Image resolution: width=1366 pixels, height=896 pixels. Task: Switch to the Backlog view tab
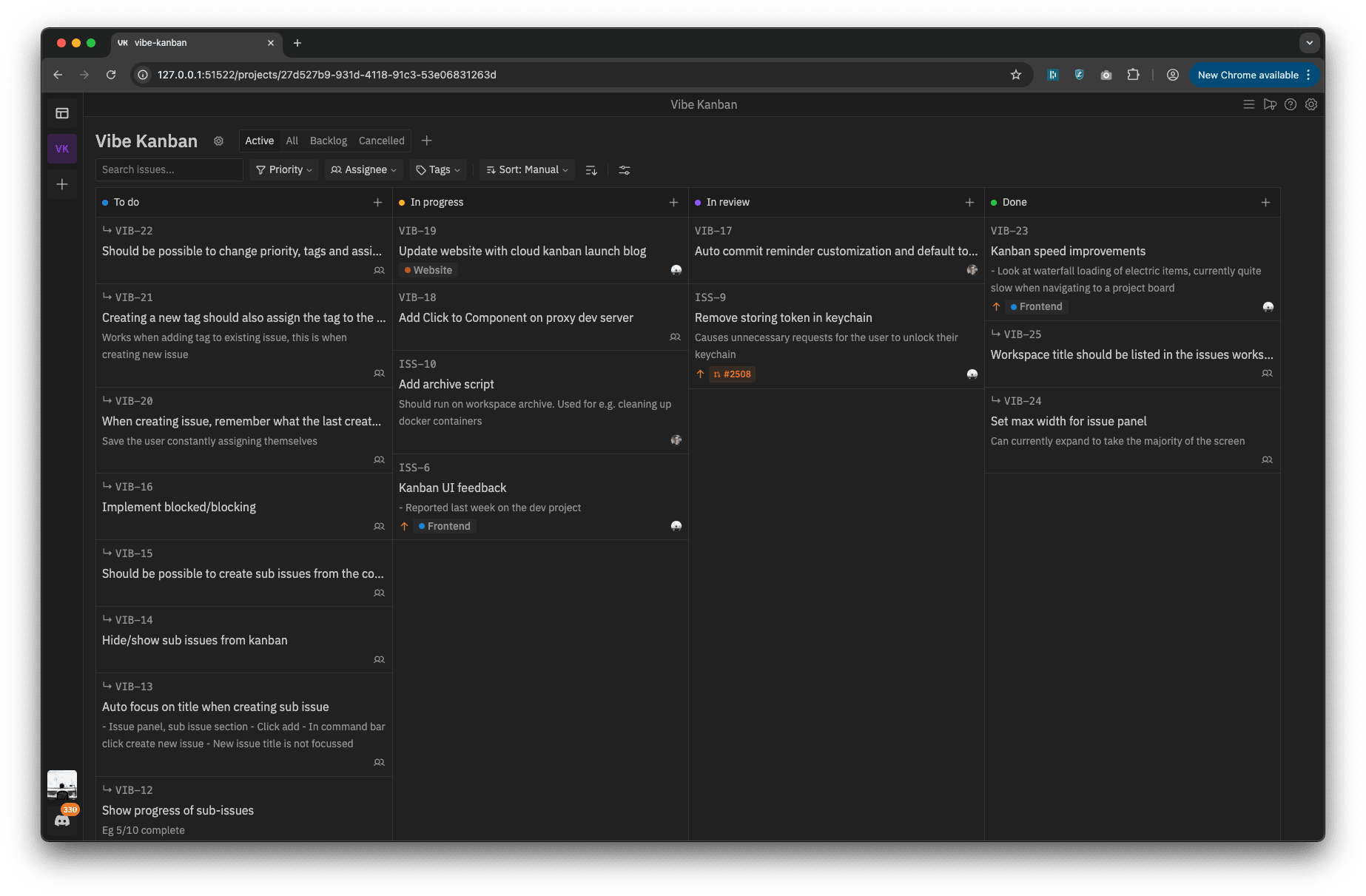tap(328, 141)
